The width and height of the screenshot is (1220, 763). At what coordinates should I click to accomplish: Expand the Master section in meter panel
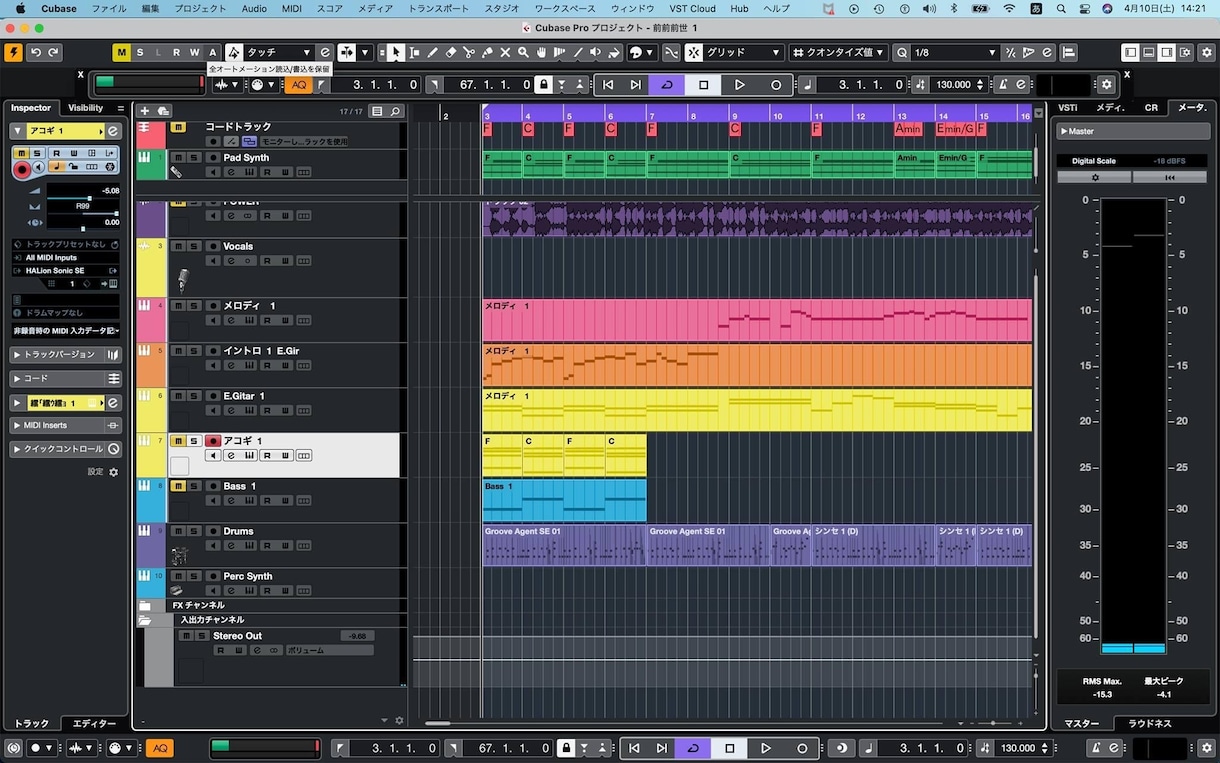tap(1132, 131)
